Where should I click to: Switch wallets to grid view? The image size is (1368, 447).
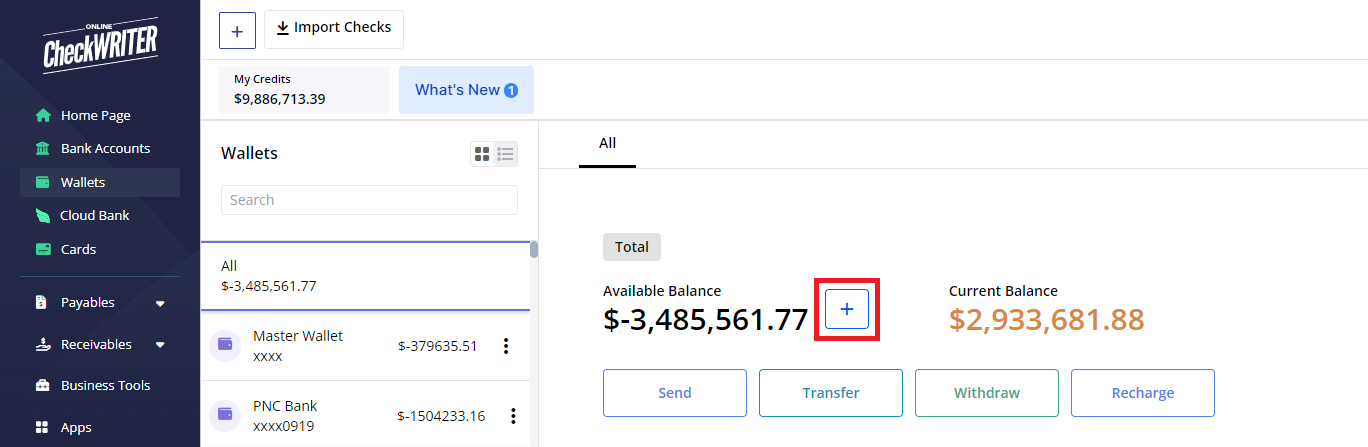(x=482, y=154)
